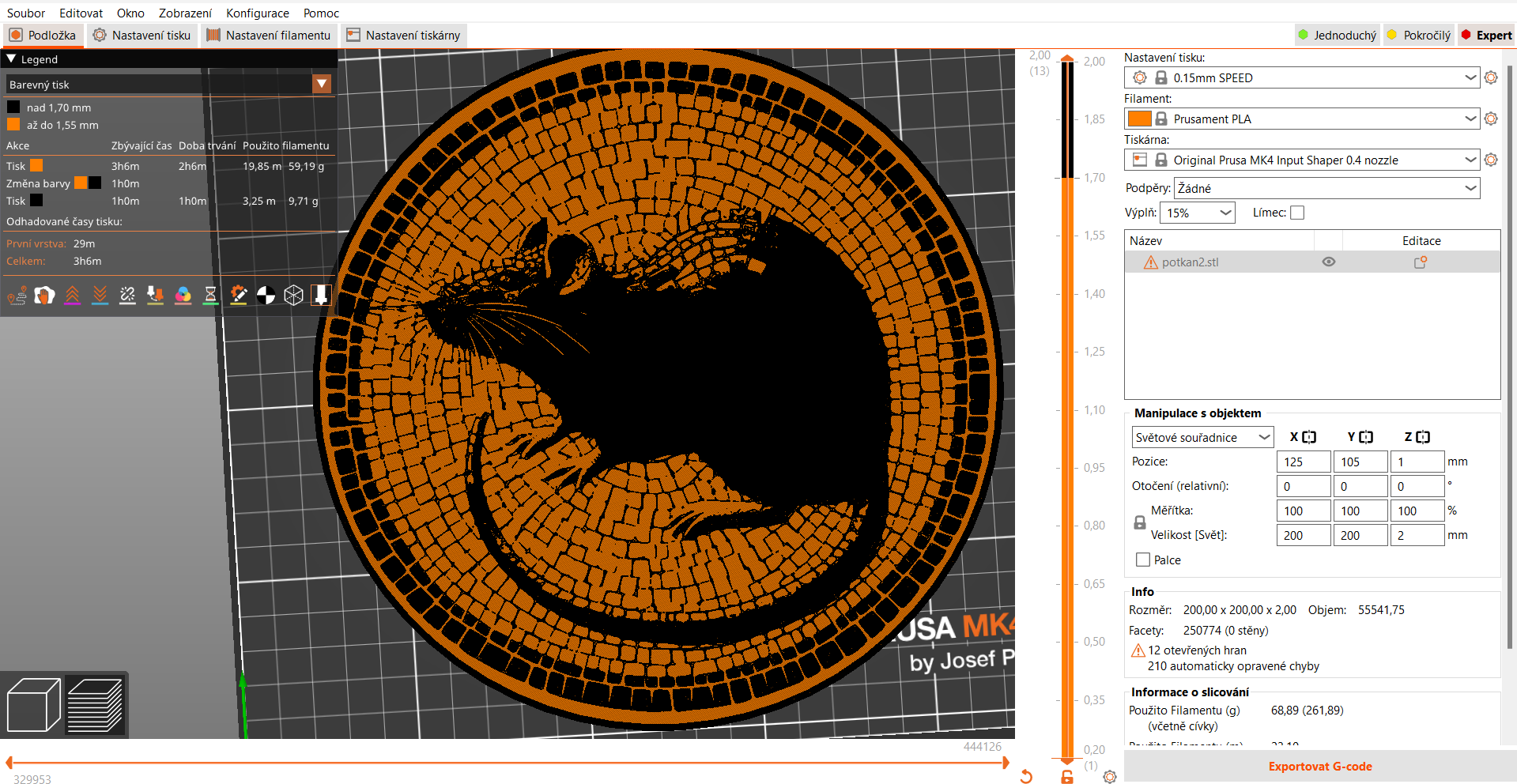Toggle custom G-code markers
Screen dimensions: 1517x784
pyautogui.click(x=239, y=295)
